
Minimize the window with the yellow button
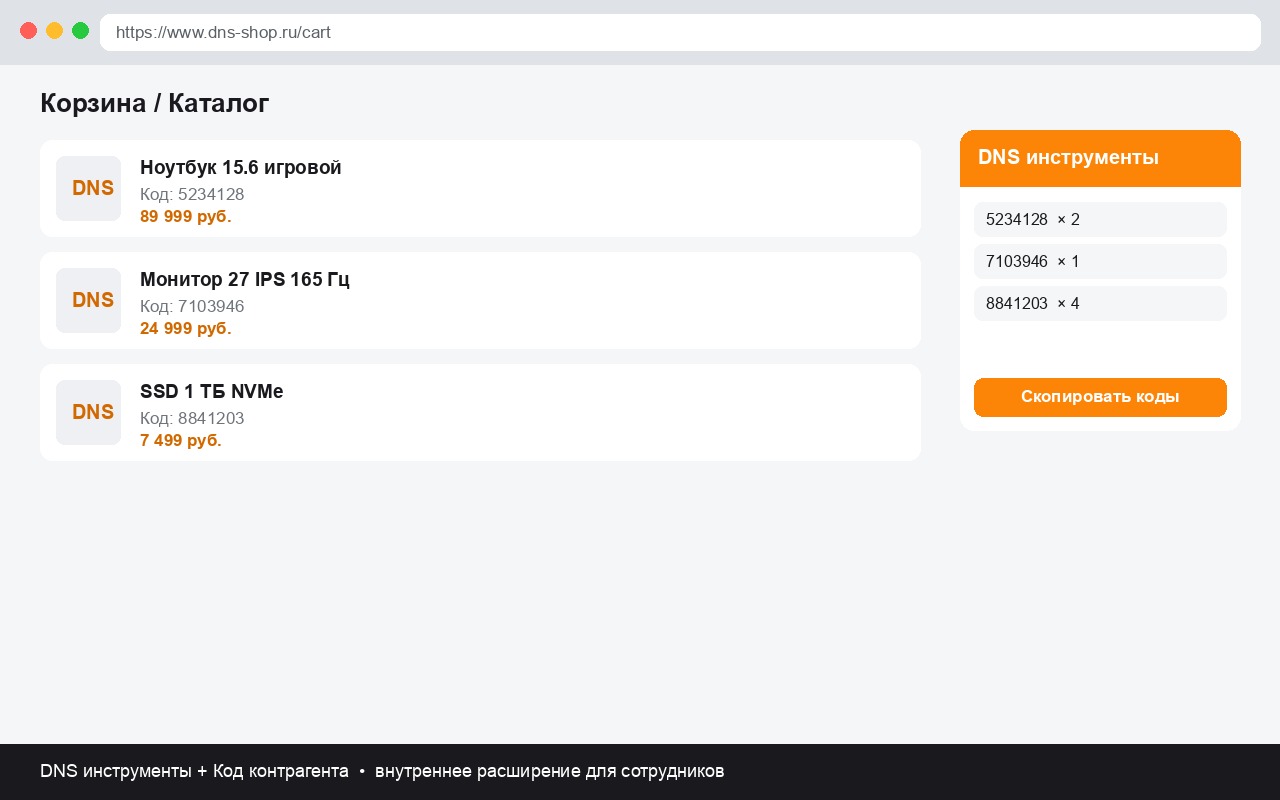pyautogui.click(x=55, y=31)
